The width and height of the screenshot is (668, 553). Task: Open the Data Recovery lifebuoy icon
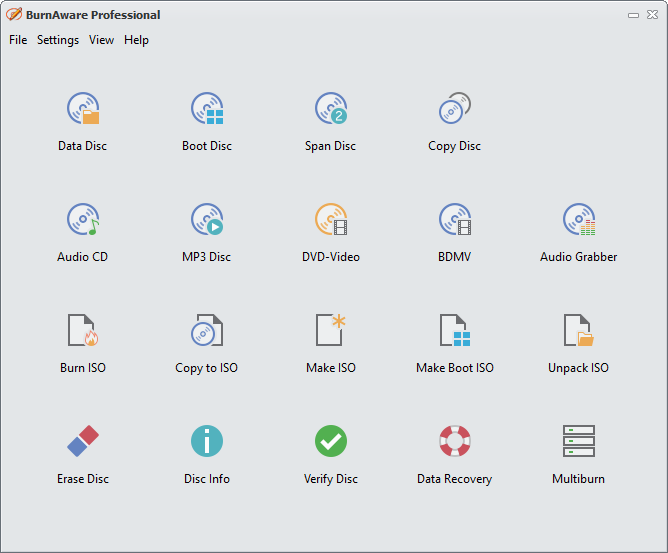click(x=455, y=441)
